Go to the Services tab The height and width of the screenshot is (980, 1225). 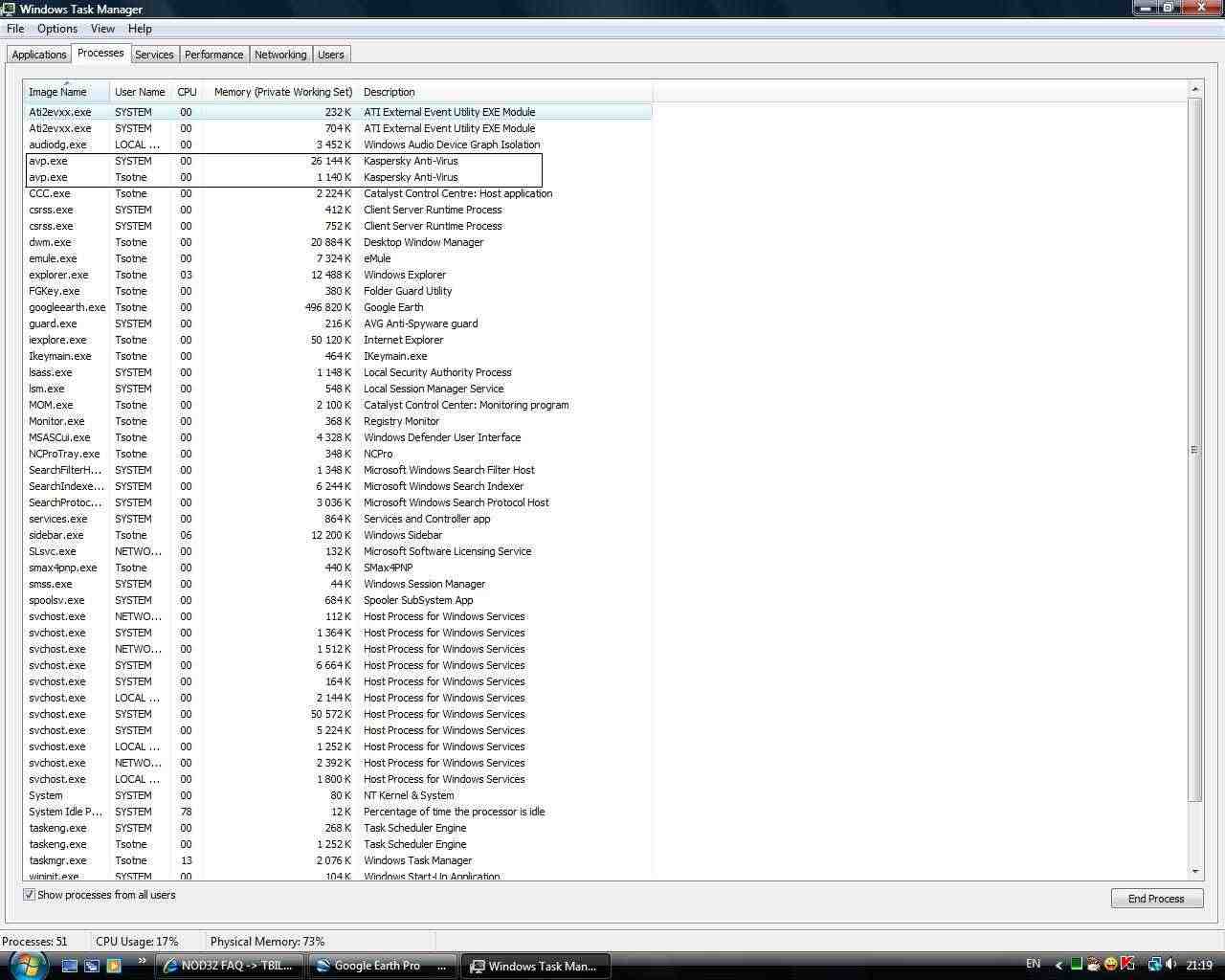click(x=154, y=55)
